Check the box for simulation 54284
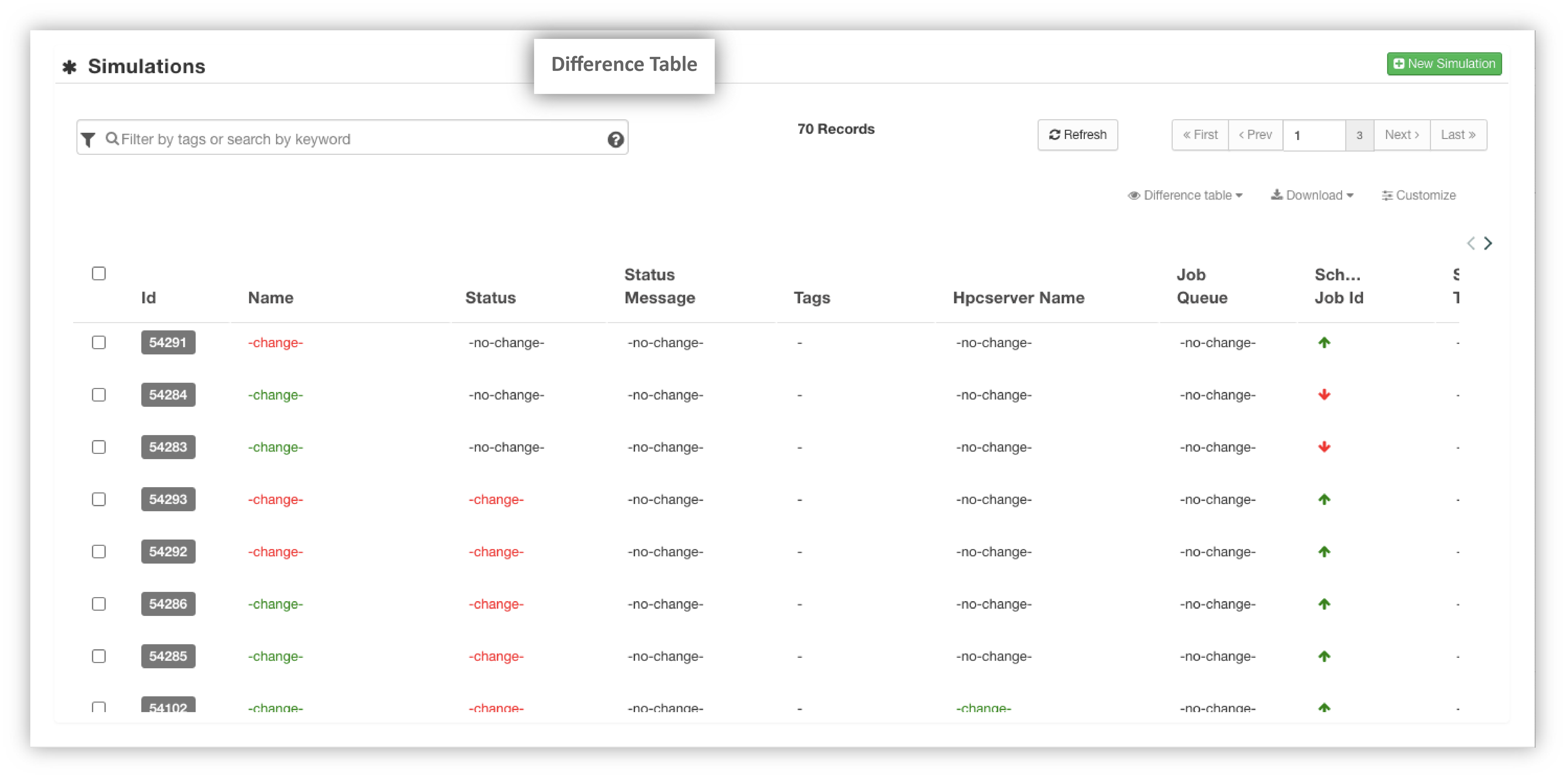This screenshot has width=1566, height=784. tap(98, 395)
